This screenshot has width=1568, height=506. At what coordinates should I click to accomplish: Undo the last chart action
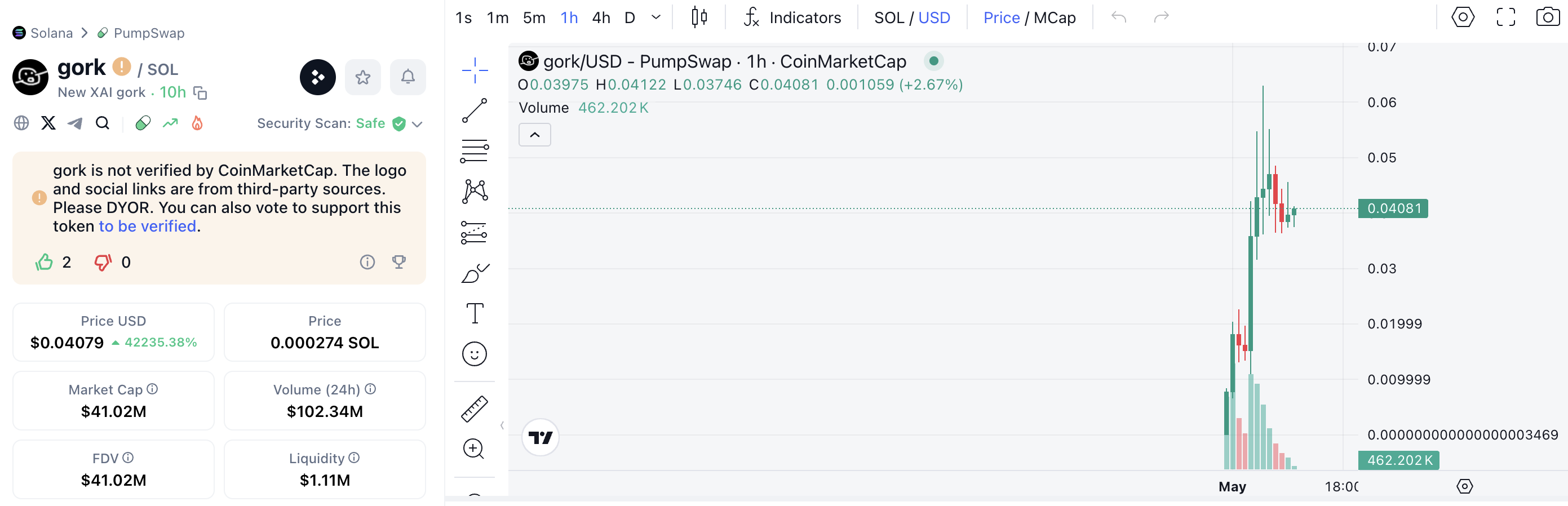1119,17
